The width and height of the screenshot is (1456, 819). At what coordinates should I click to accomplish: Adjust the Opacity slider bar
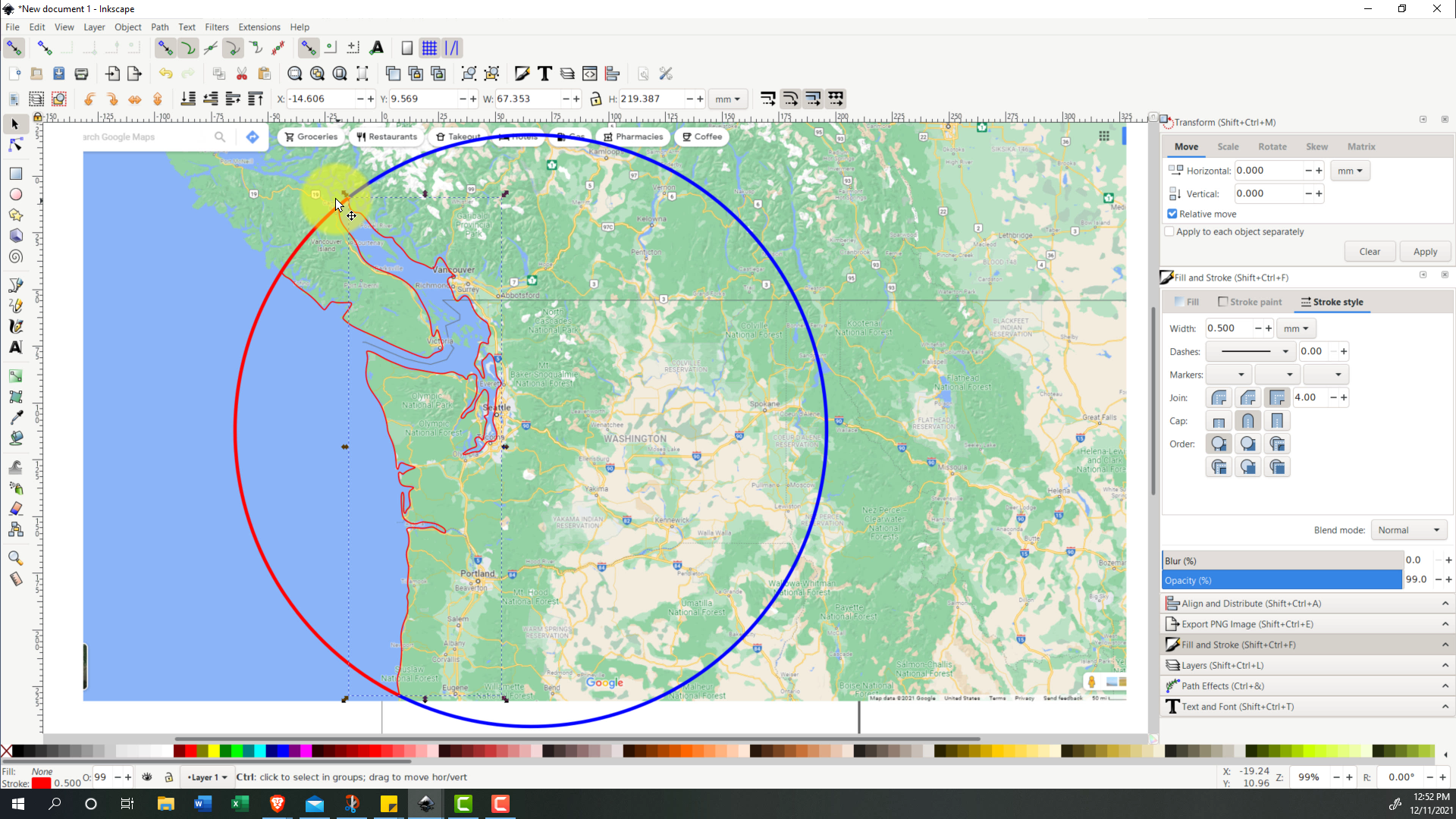pos(1282,580)
